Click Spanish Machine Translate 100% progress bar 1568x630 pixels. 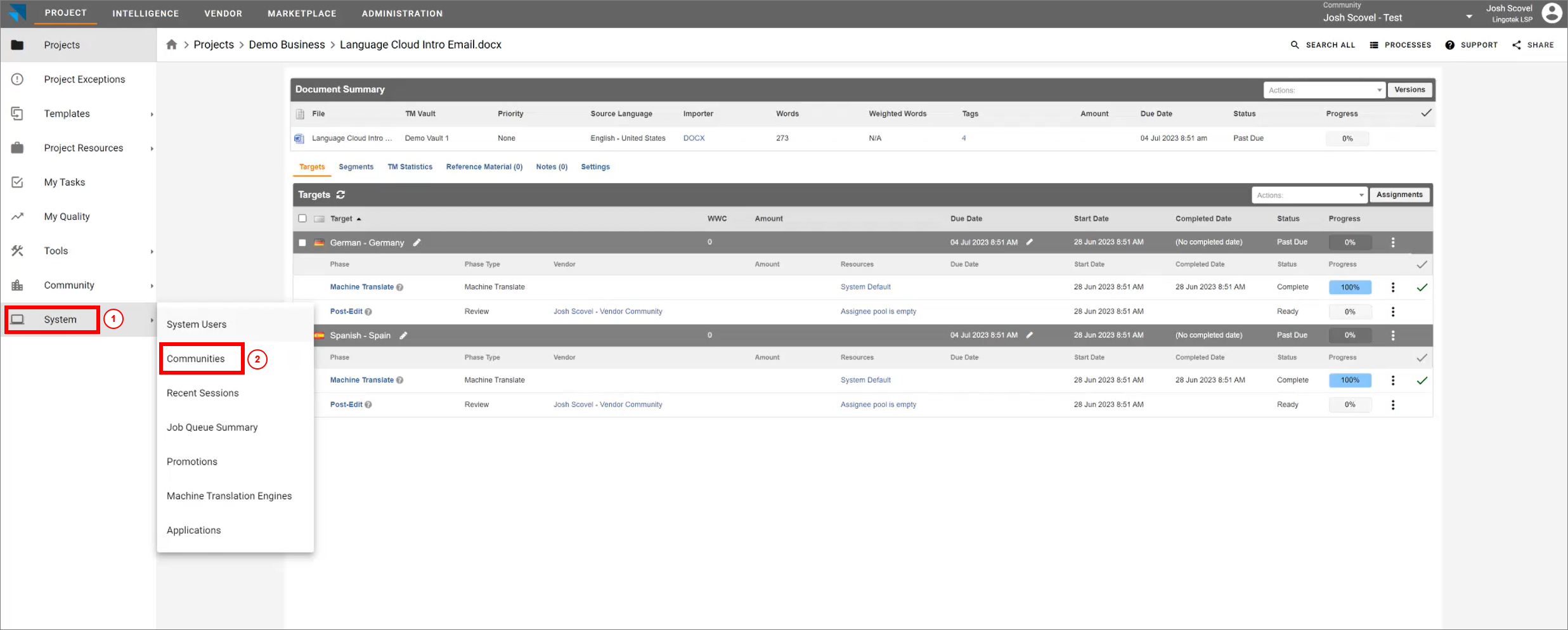click(1350, 380)
